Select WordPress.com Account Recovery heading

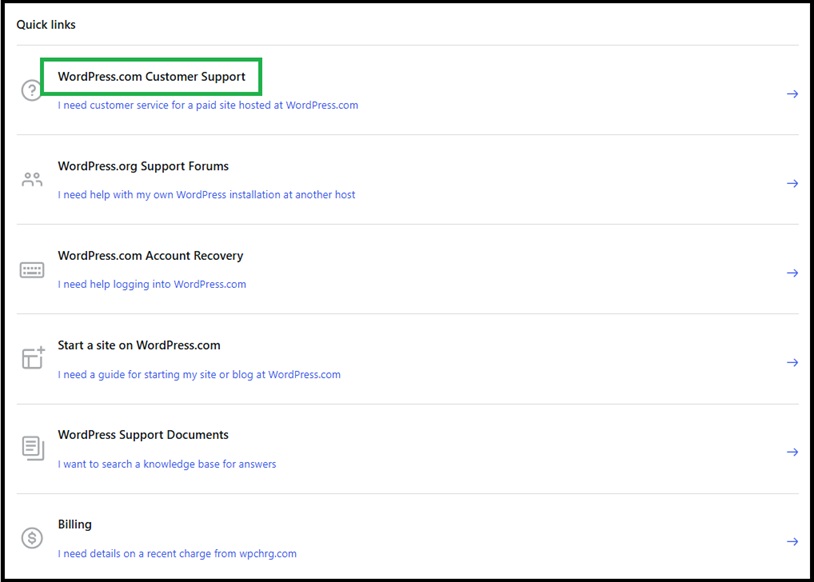point(150,256)
